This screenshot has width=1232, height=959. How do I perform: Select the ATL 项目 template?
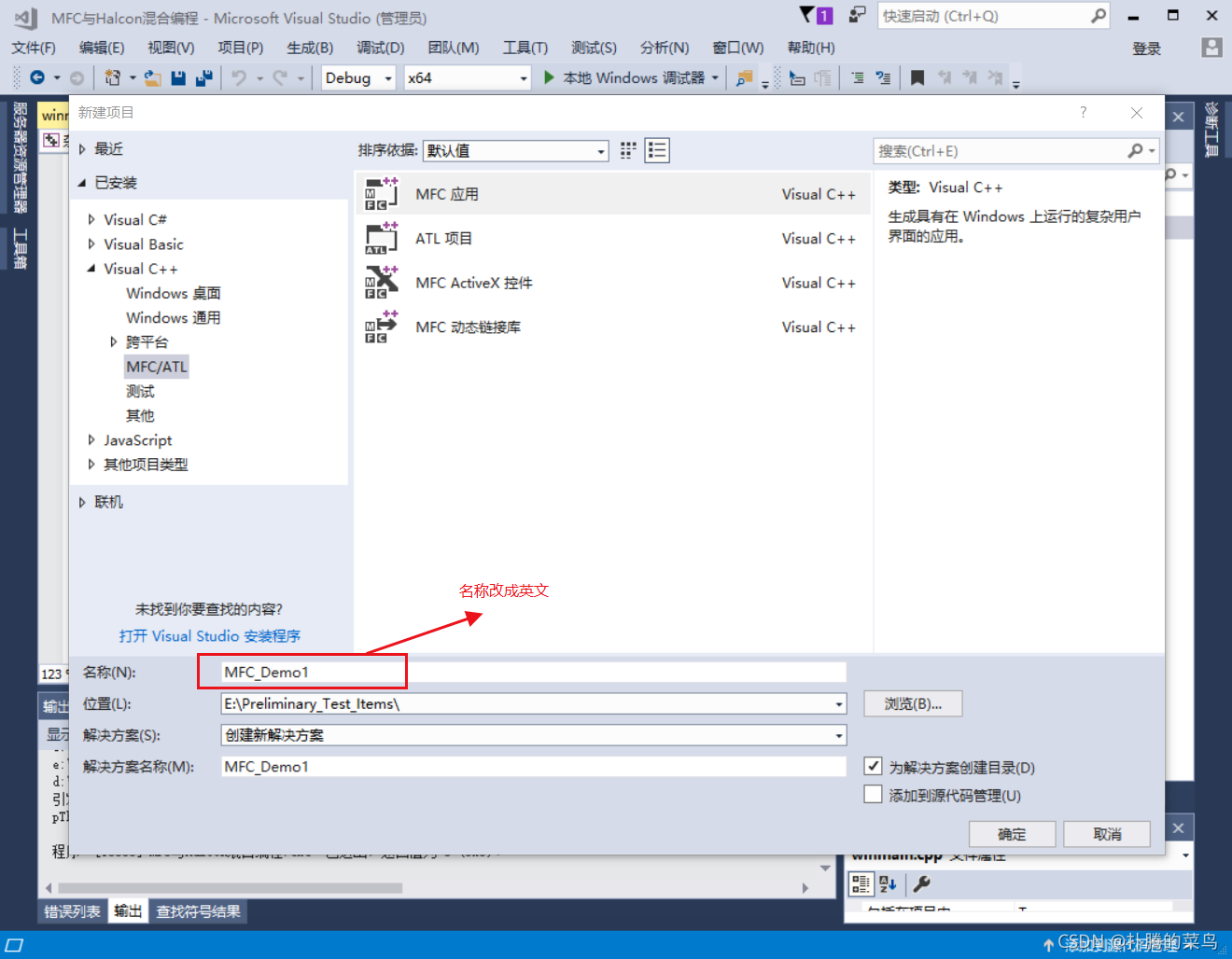(612, 239)
